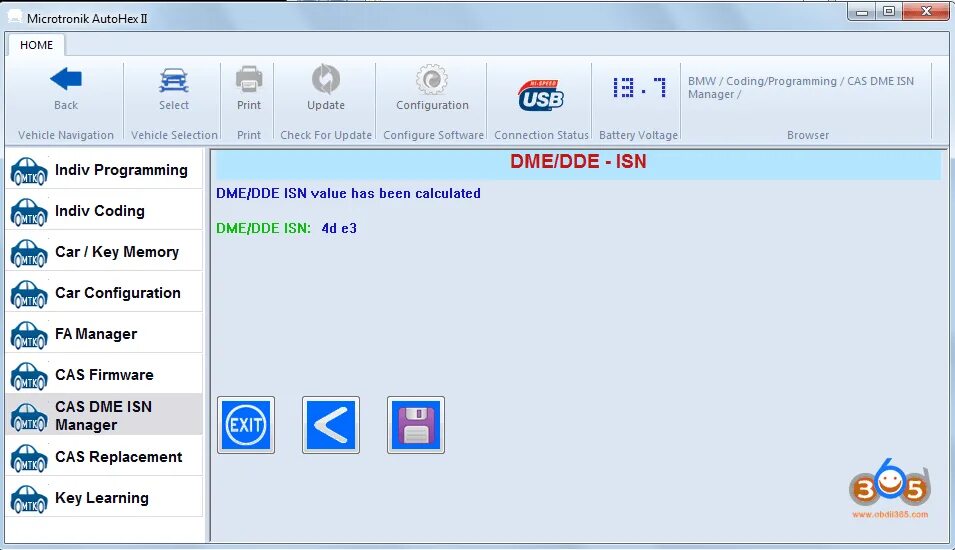Click the car icon beside Indiv Coding
Image resolution: width=955 pixels, height=550 pixels.
tap(29, 212)
